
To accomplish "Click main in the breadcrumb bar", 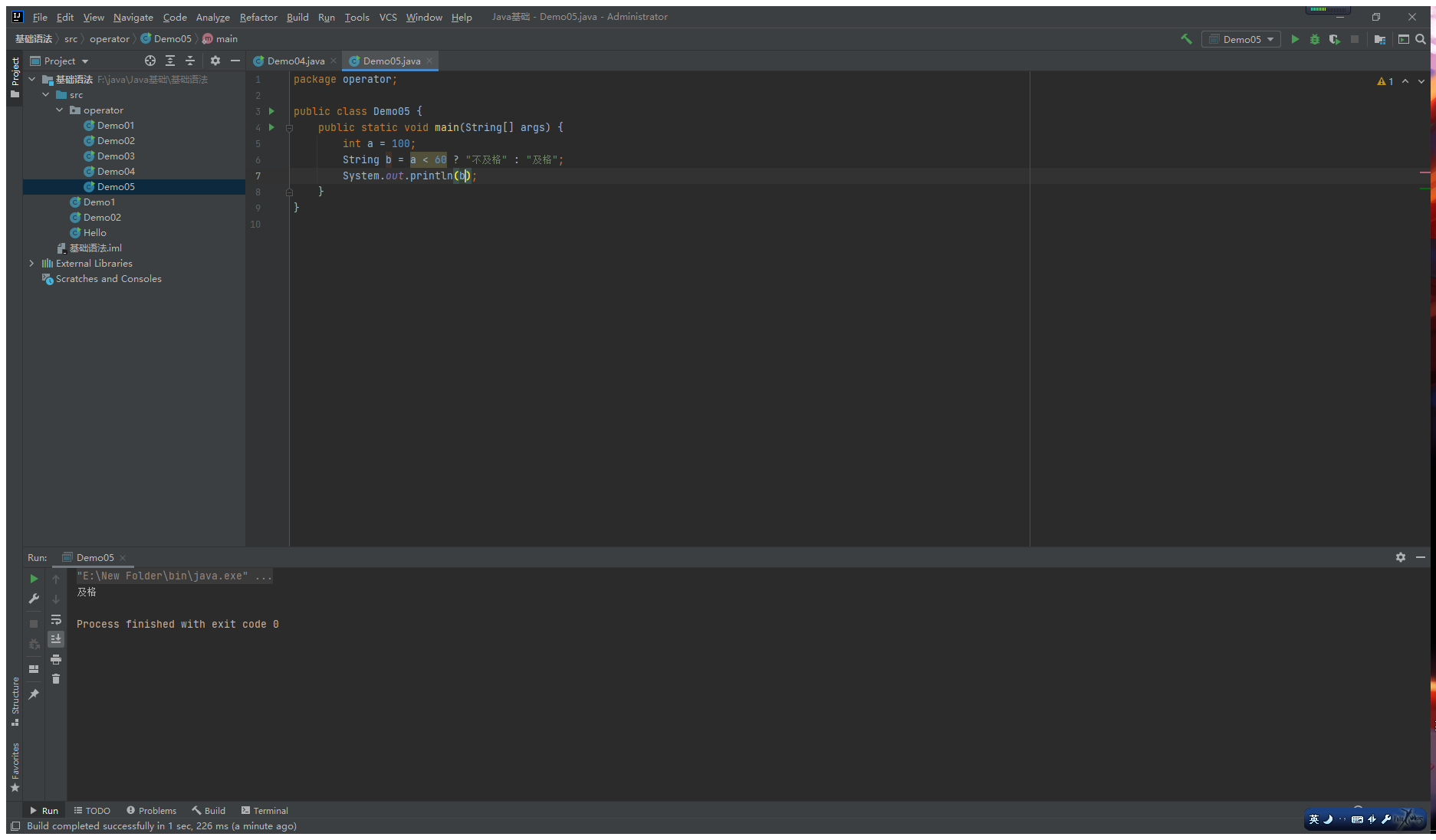I will 227,38.
